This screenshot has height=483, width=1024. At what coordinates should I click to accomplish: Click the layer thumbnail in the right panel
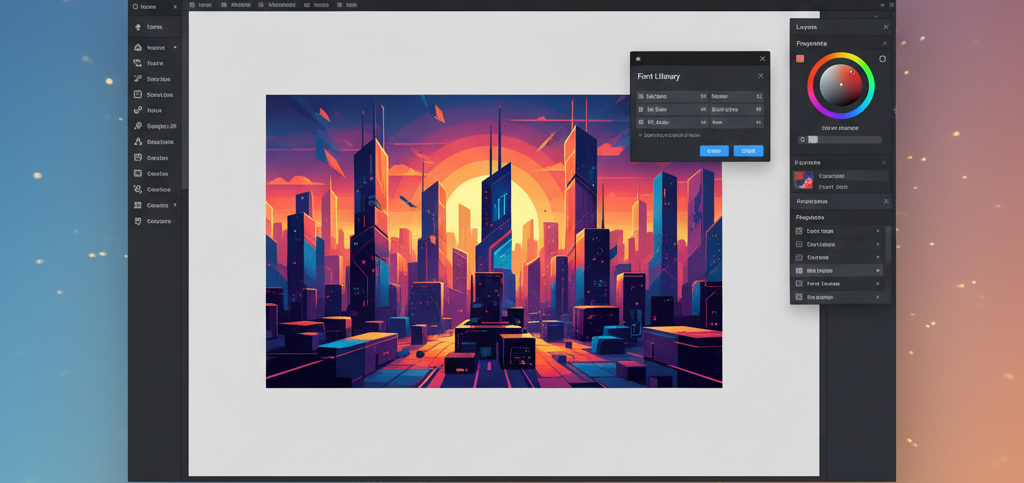tap(803, 180)
